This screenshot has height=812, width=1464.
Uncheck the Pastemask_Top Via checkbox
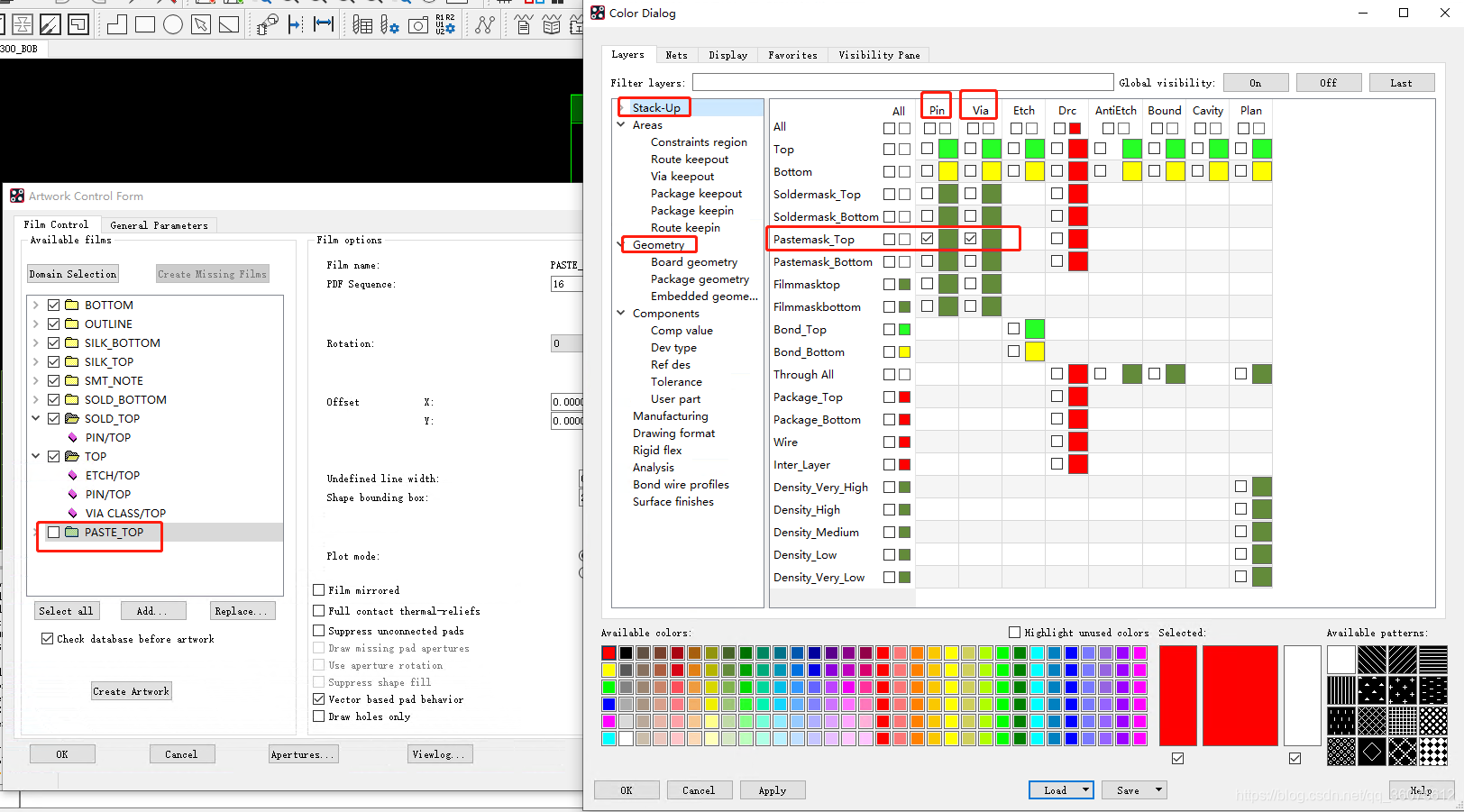(970, 239)
